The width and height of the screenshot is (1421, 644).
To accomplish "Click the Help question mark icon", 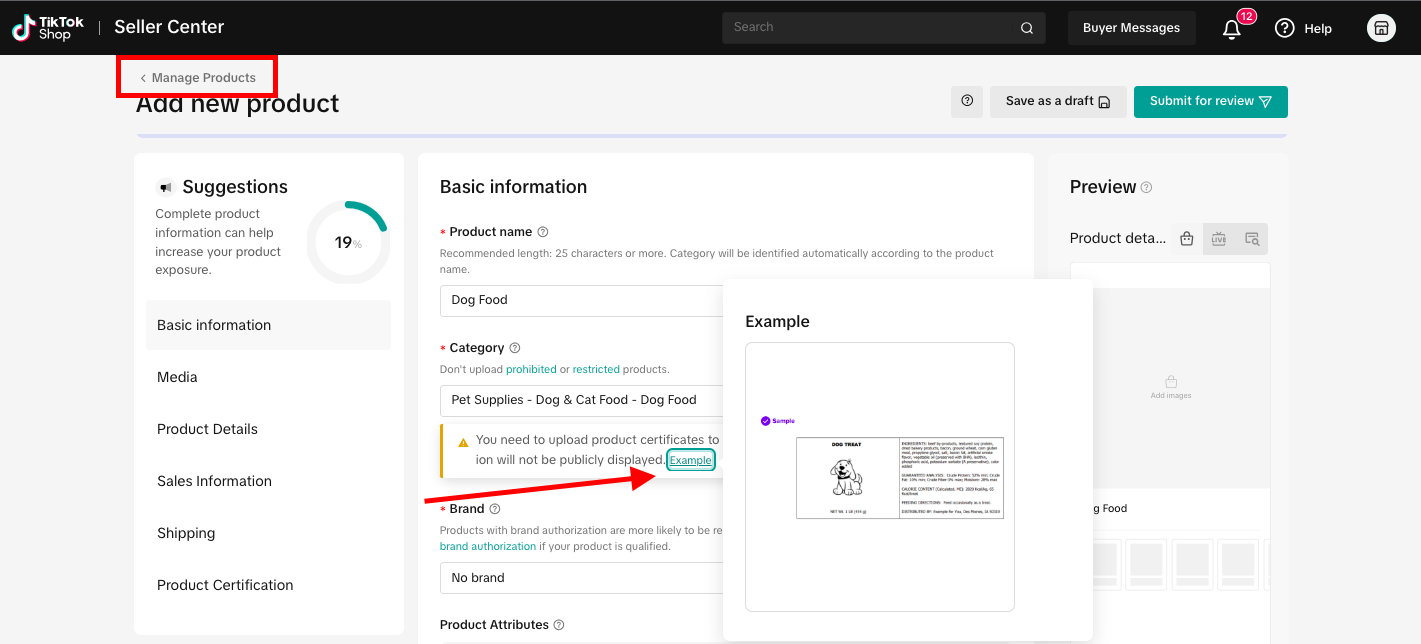I will click(1285, 28).
